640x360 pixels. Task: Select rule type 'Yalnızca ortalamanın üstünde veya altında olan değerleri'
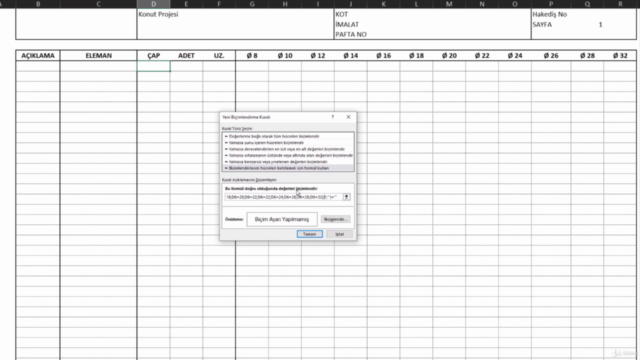click(288, 155)
